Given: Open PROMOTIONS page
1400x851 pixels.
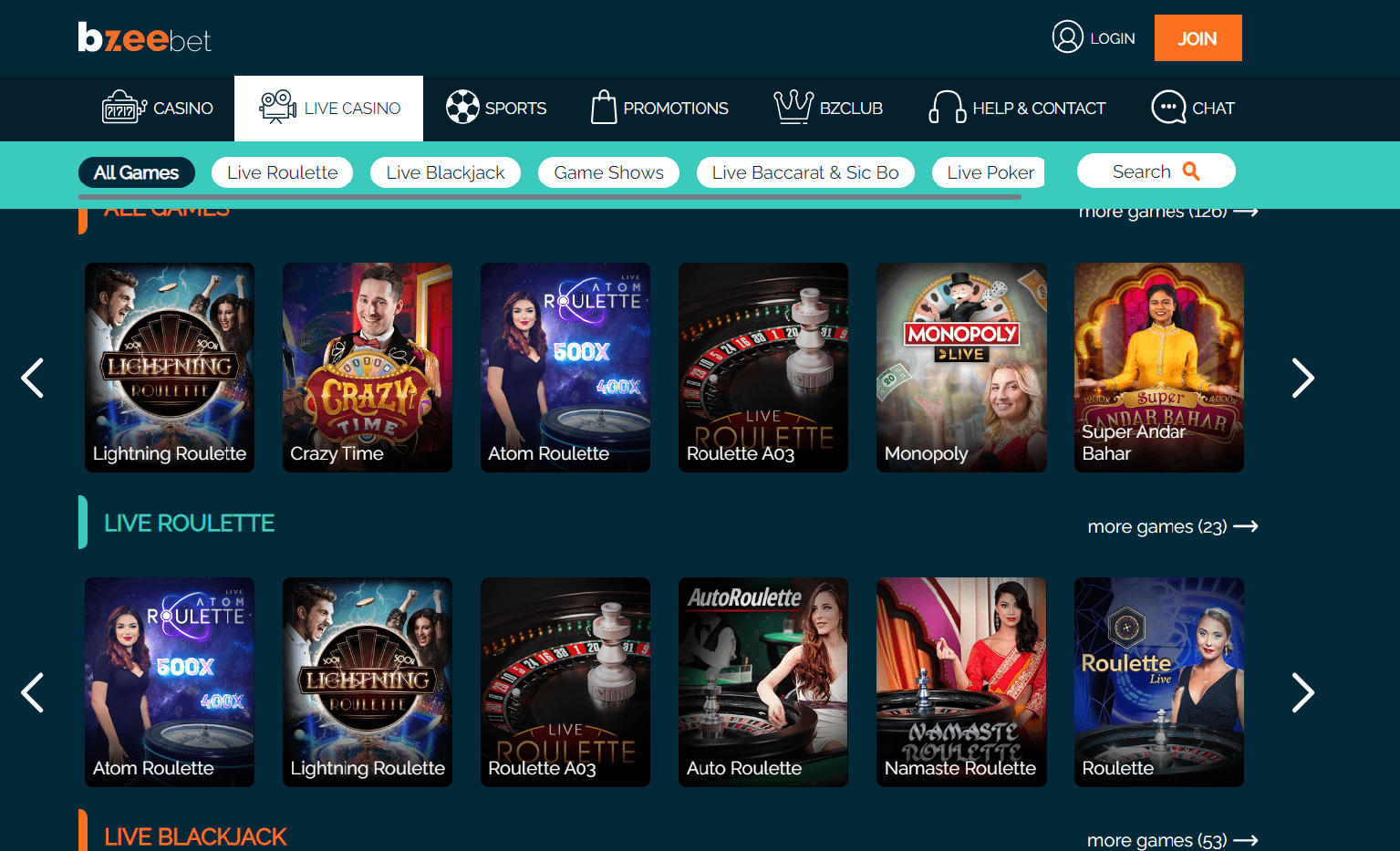Looking at the screenshot, I should click(x=659, y=108).
